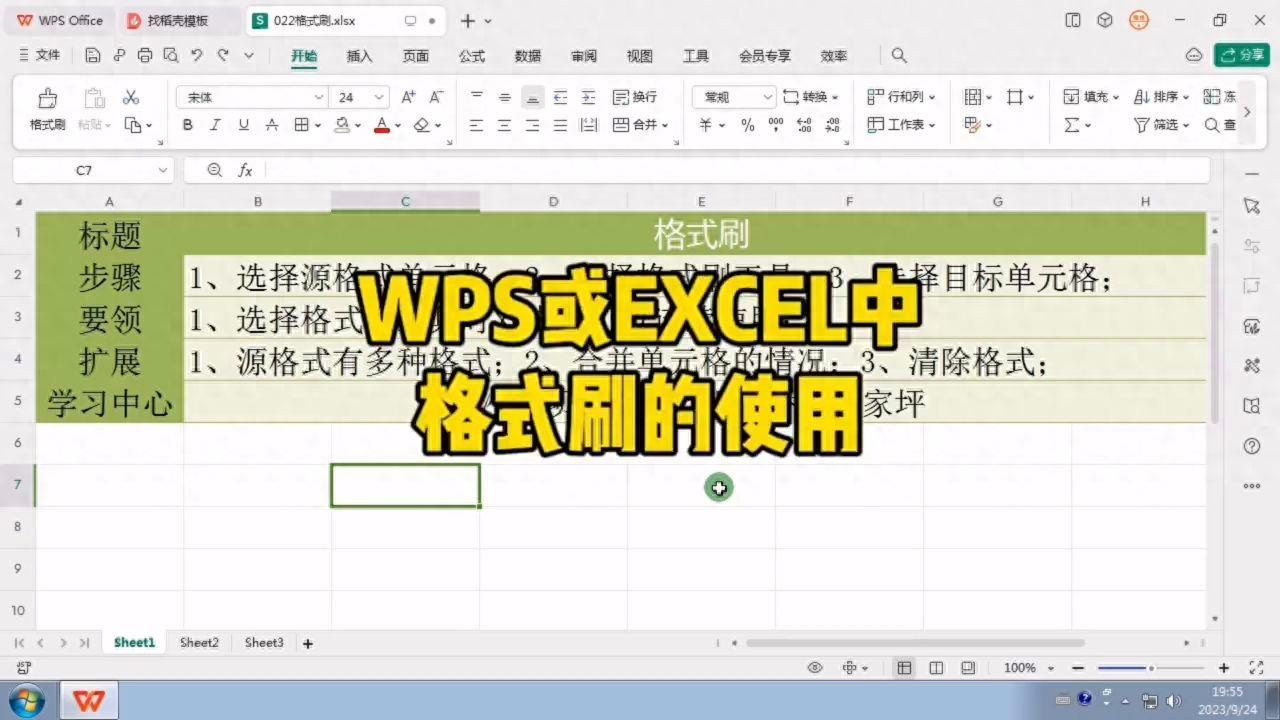
Task: Increase indent in cell
Action: tap(589, 97)
